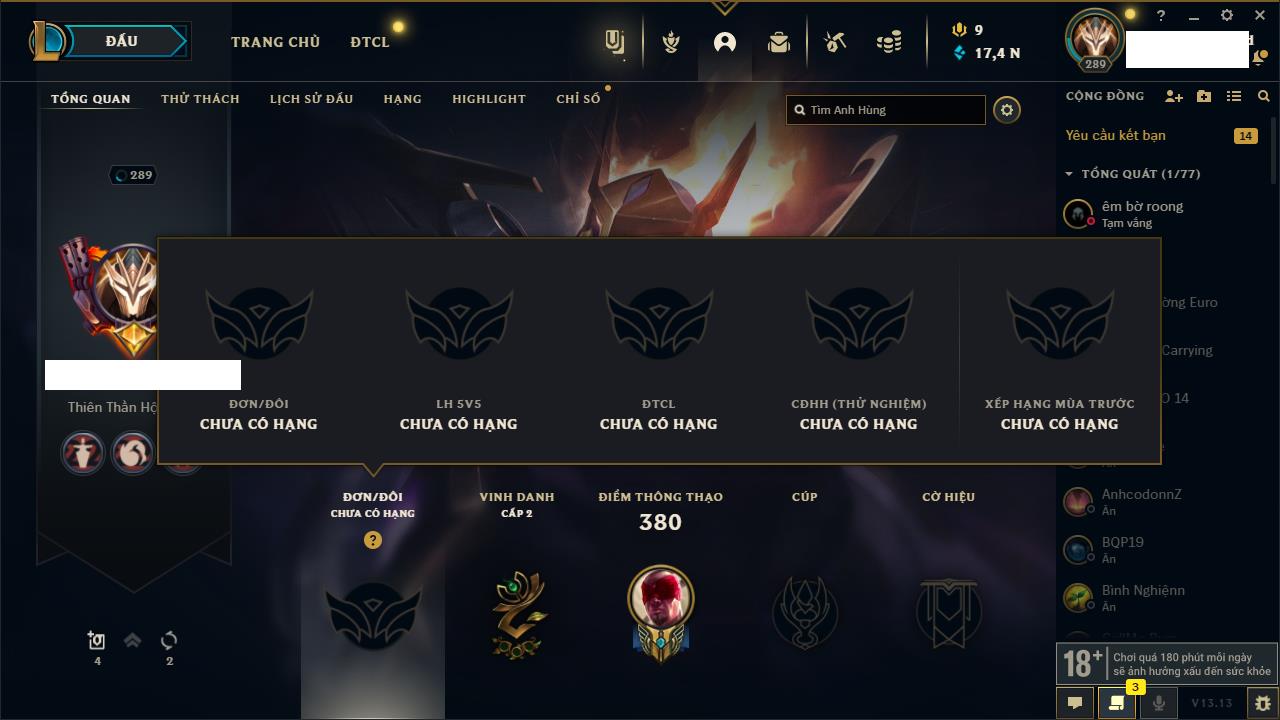The width and height of the screenshot is (1280, 720).
Task: Open the Profile icon in top bar
Action: click(725, 42)
